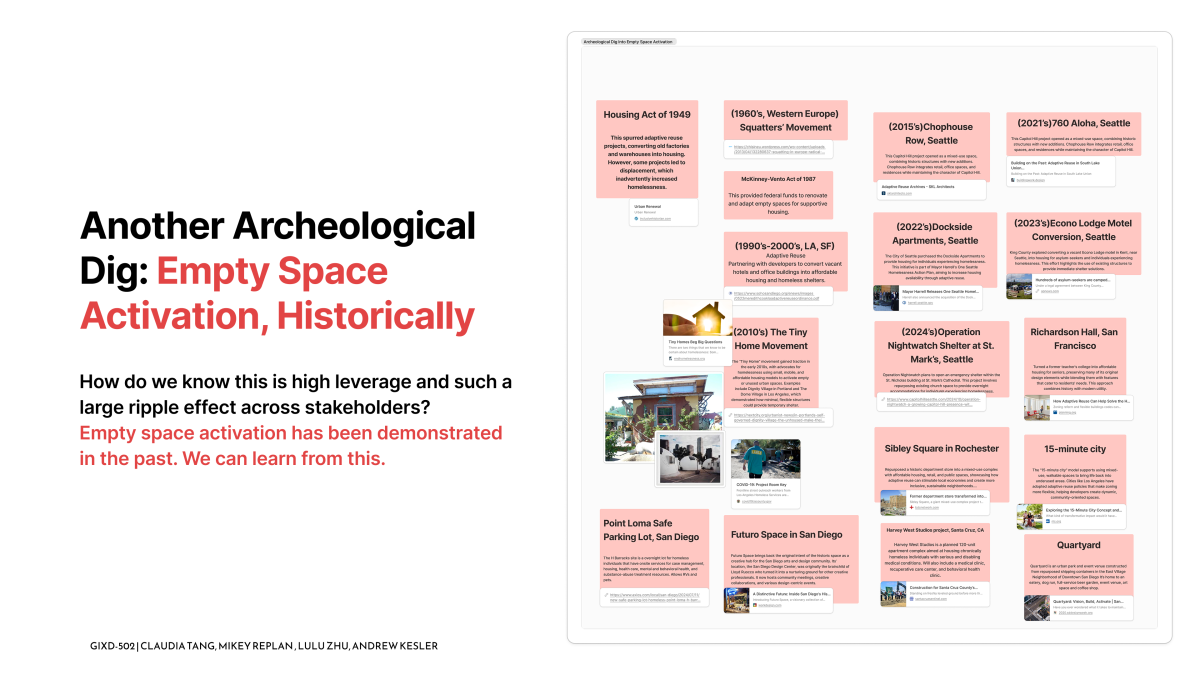Select the Quartyard card

tap(1078, 563)
